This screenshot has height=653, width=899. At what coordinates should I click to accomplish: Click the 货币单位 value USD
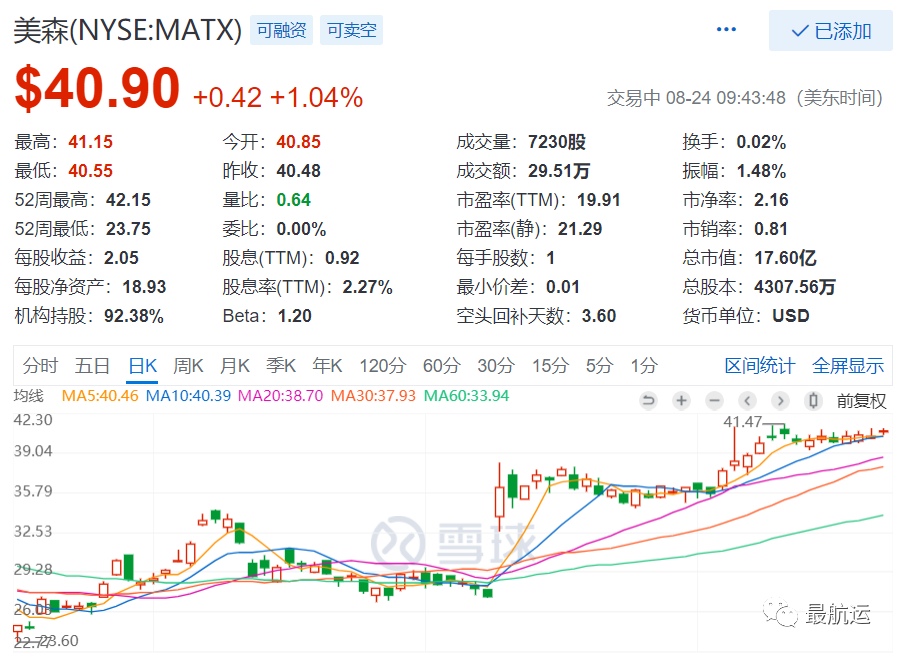(791, 316)
